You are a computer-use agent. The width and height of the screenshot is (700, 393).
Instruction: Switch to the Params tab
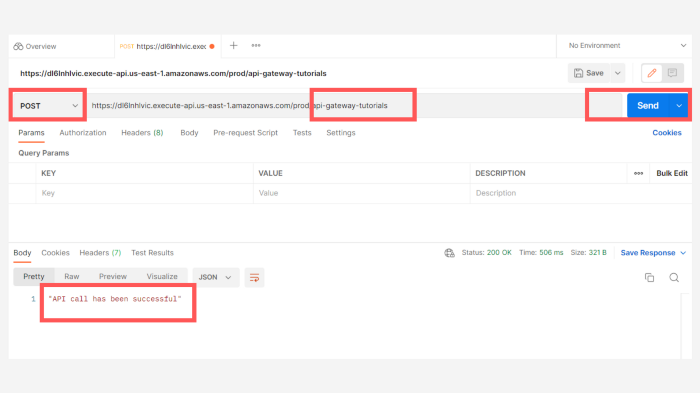click(31, 133)
